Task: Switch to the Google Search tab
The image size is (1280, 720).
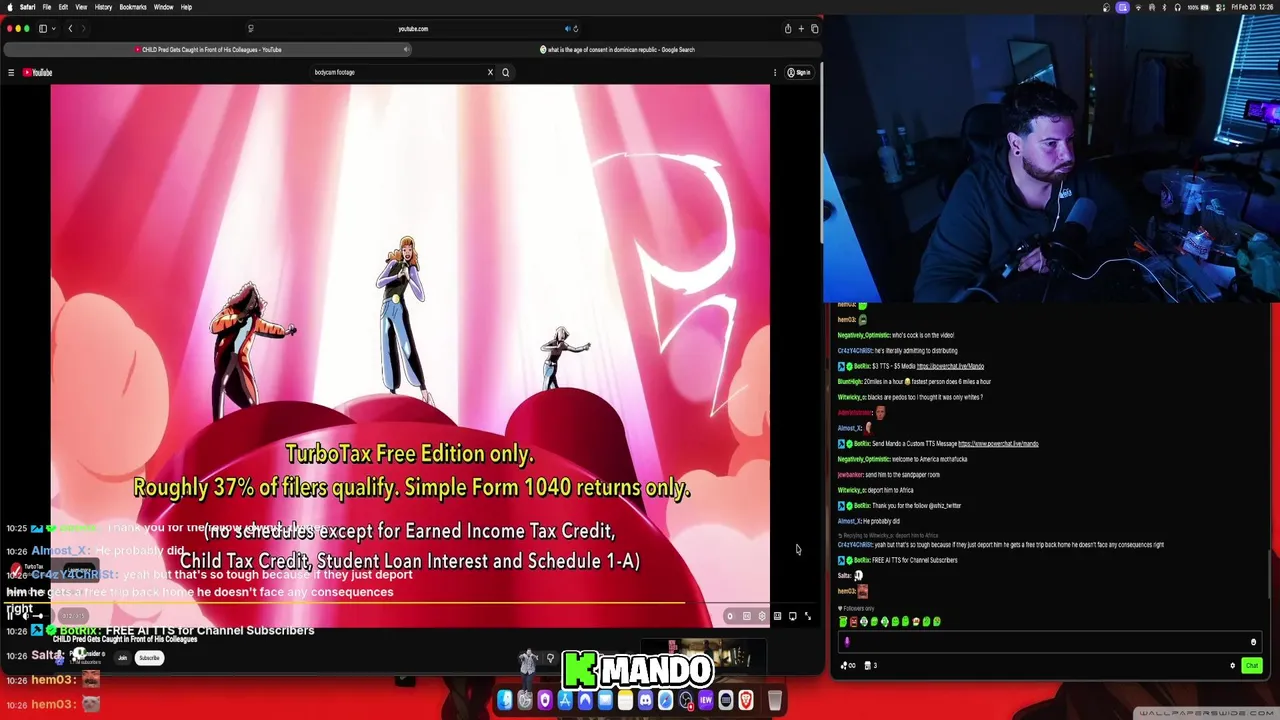Action: [617, 49]
